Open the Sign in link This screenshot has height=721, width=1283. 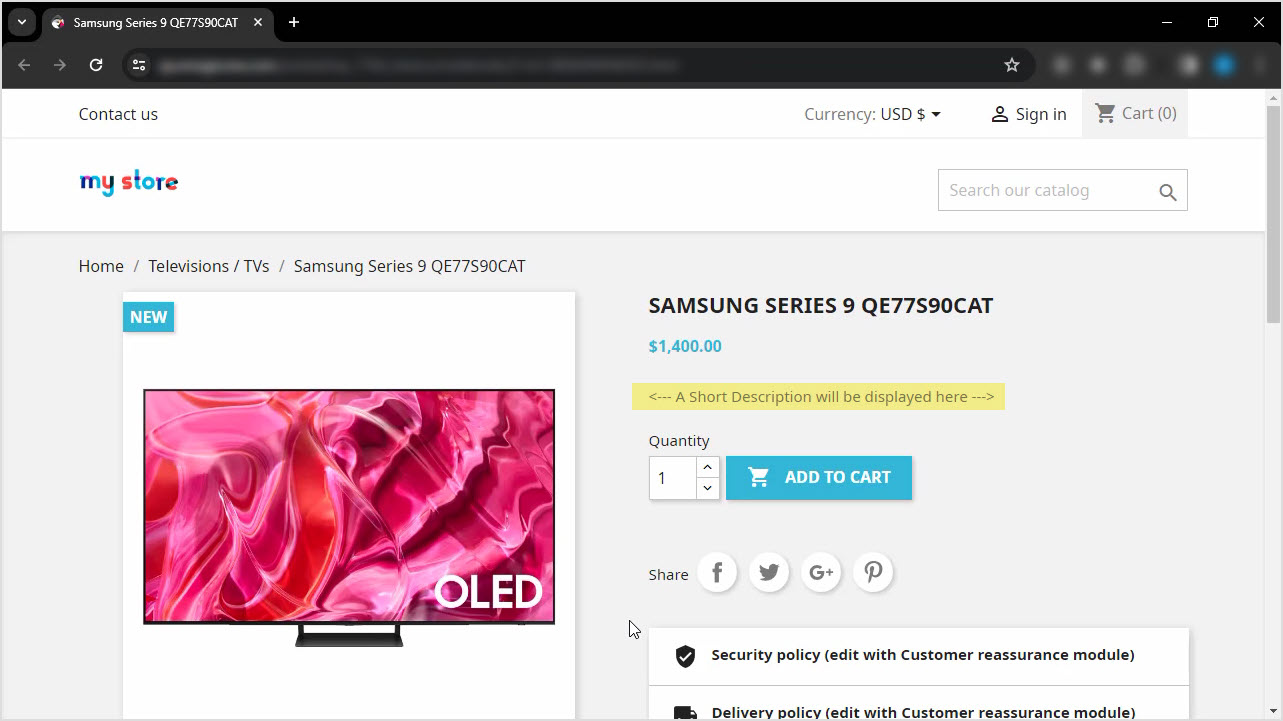coord(1028,114)
